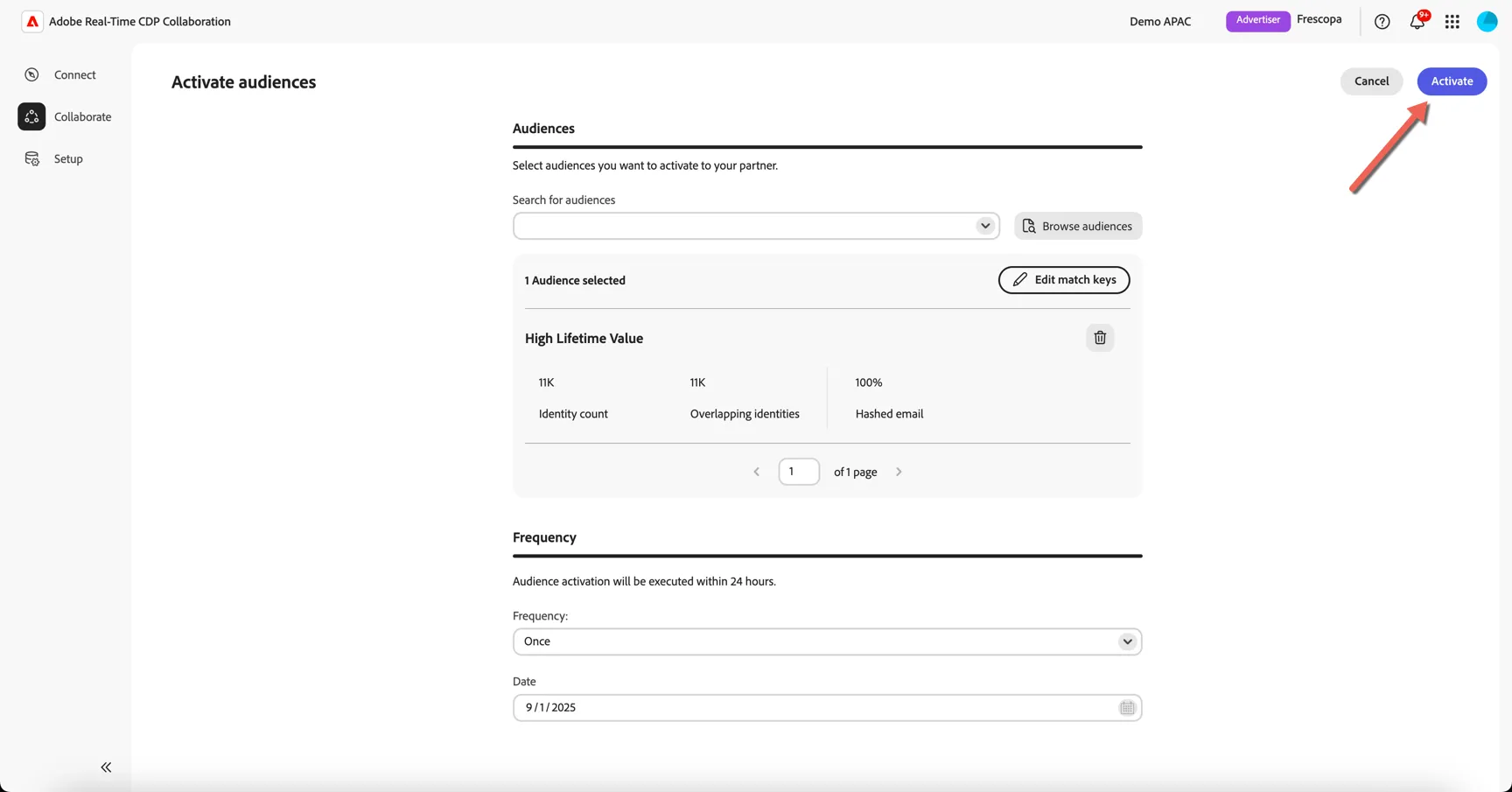The width and height of the screenshot is (1512, 792).
Task: Click the Hashed email label
Action: [x=889, y=414]
